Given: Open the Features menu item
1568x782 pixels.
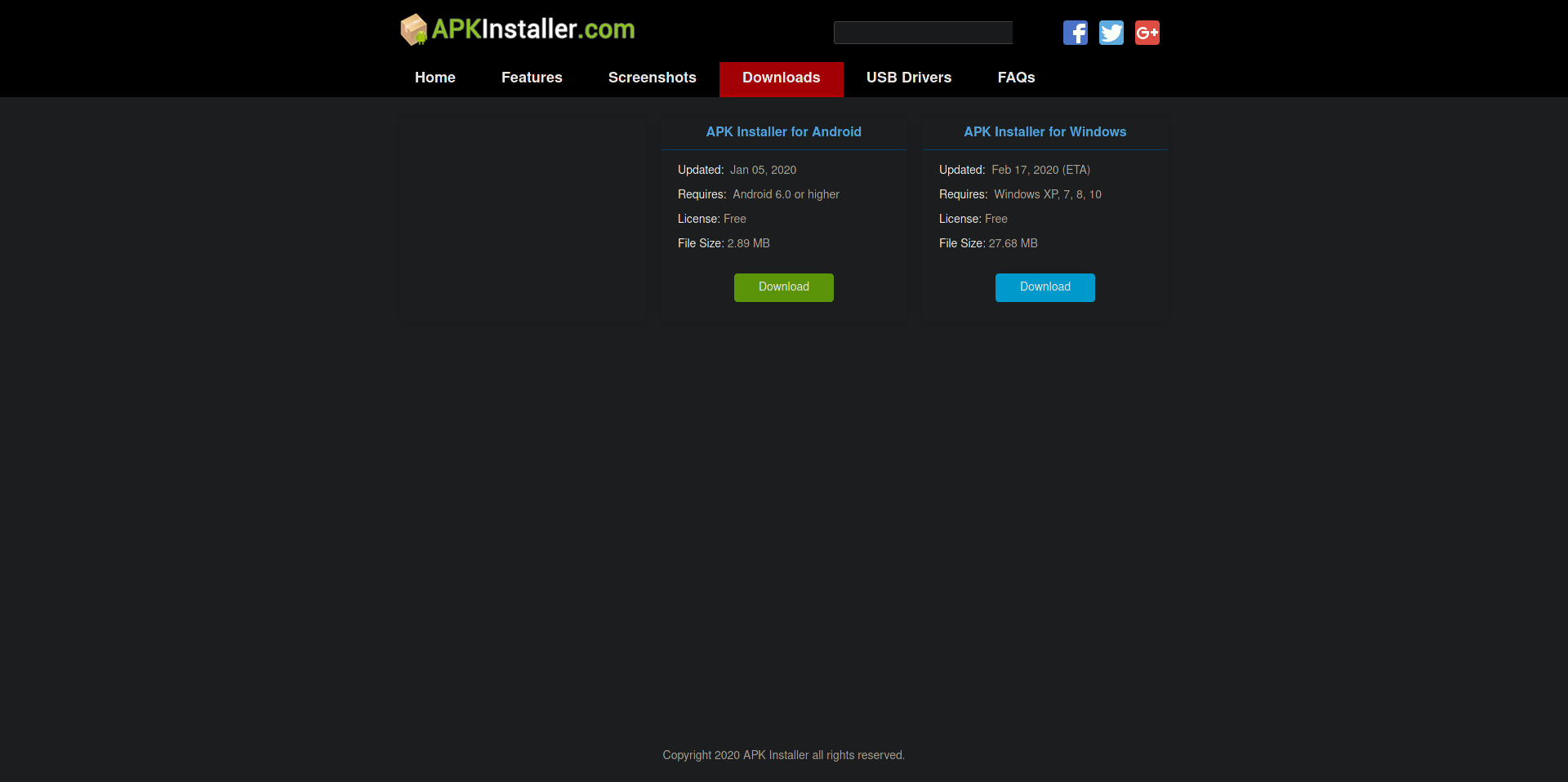Looking at the screenshot, I should click(532, 78).
